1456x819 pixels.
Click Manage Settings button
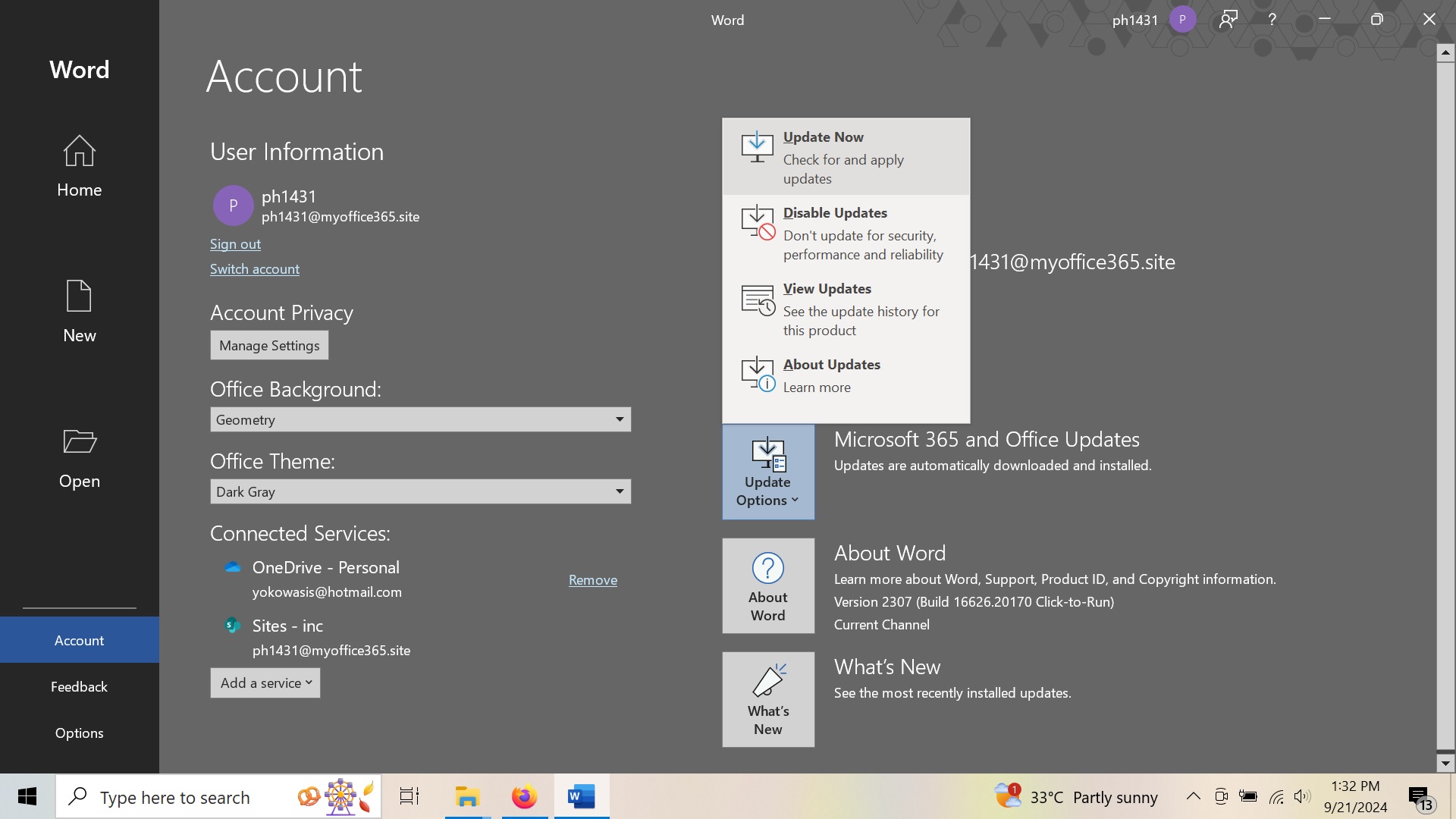[269, 345]
